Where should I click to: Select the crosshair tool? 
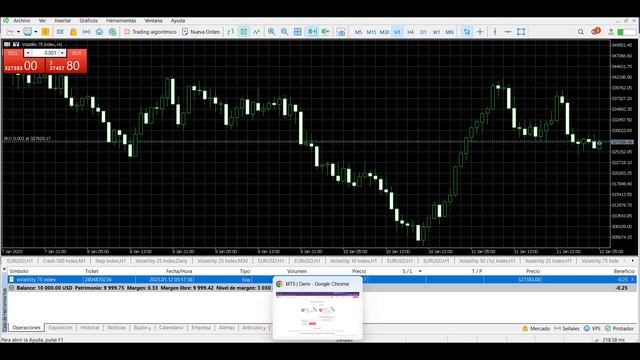coord(480,31)
